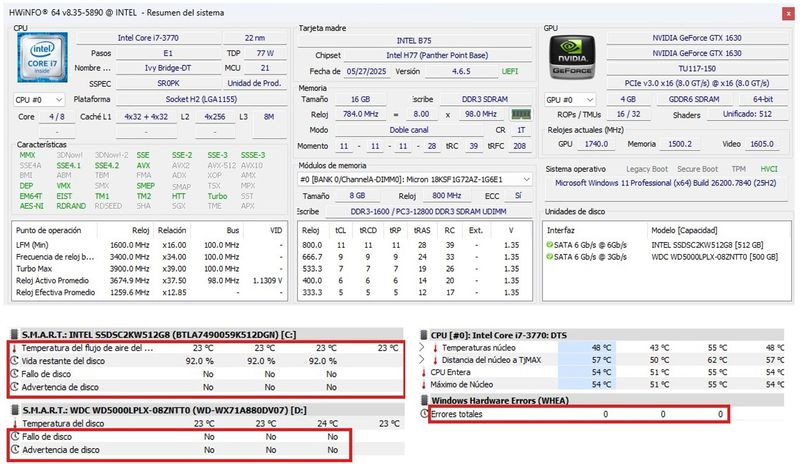Screen dimensions: 800x464
Task: Click the thermometer icon beside Máximo de Núcleo
Action: click(424, 384)
